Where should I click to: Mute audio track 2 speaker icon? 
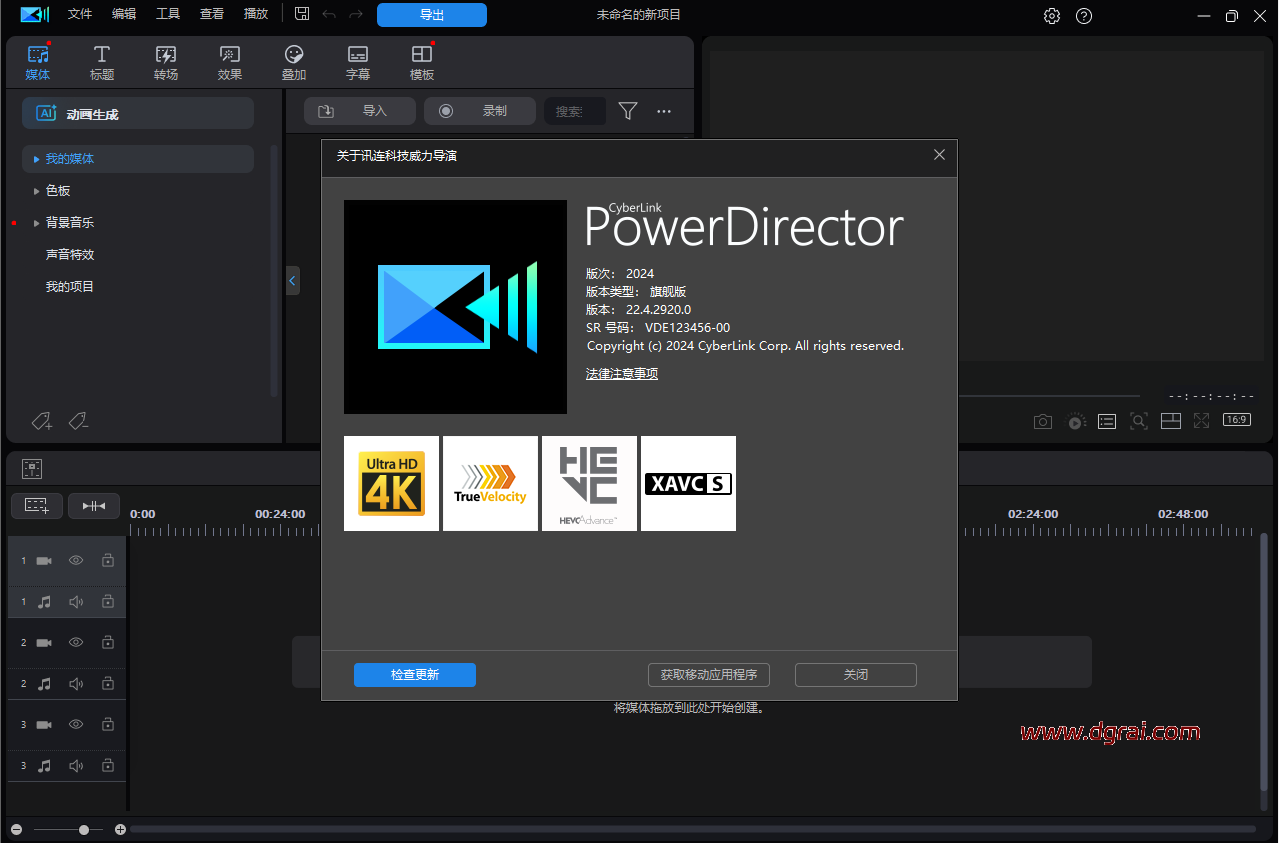76,684
